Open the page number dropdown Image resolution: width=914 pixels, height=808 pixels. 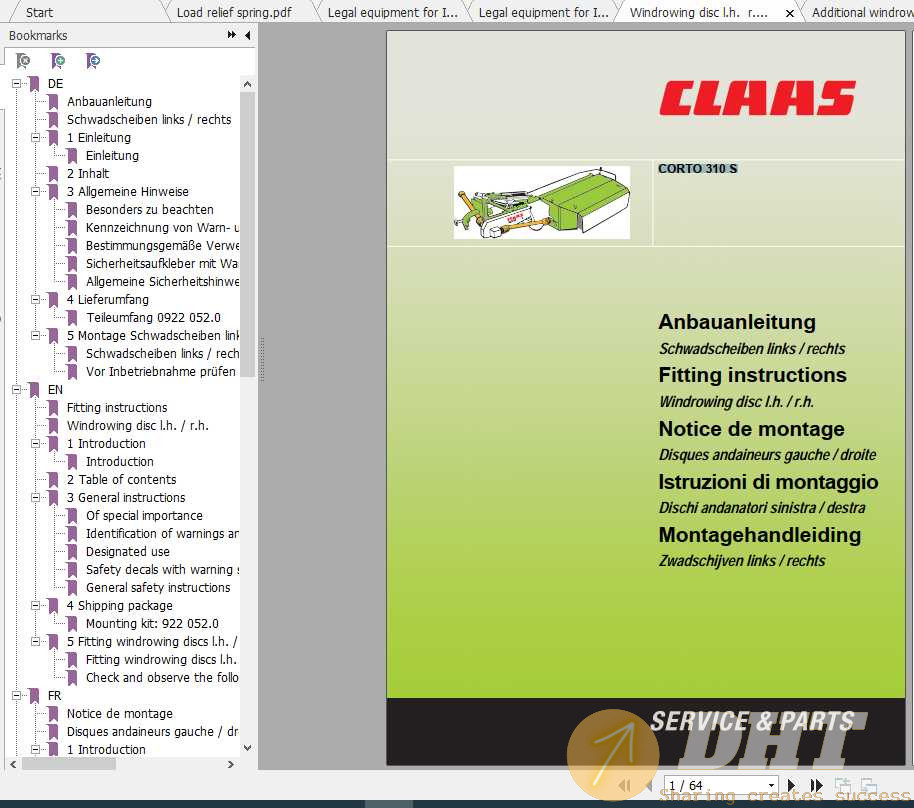click(771, 785)
